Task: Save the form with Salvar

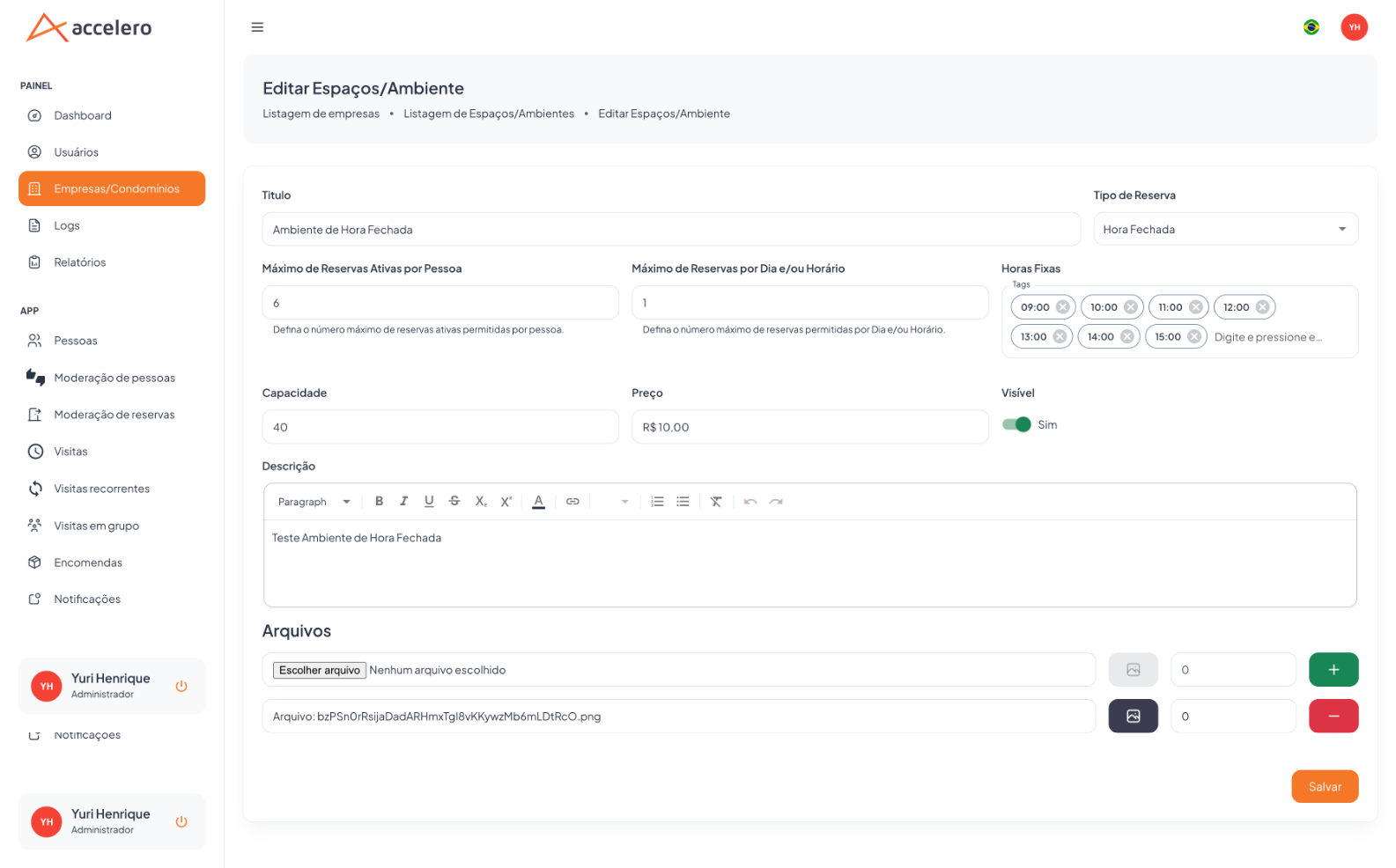Action: [1325, 786]
